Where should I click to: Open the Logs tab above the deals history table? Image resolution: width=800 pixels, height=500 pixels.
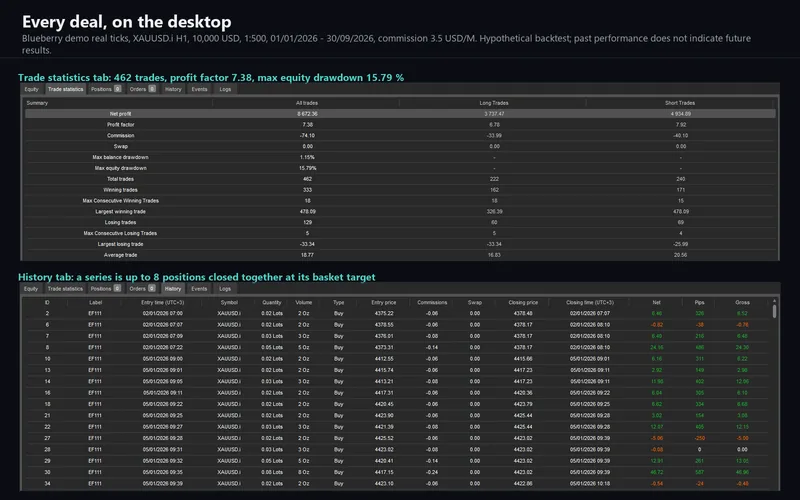click(225, 289)
